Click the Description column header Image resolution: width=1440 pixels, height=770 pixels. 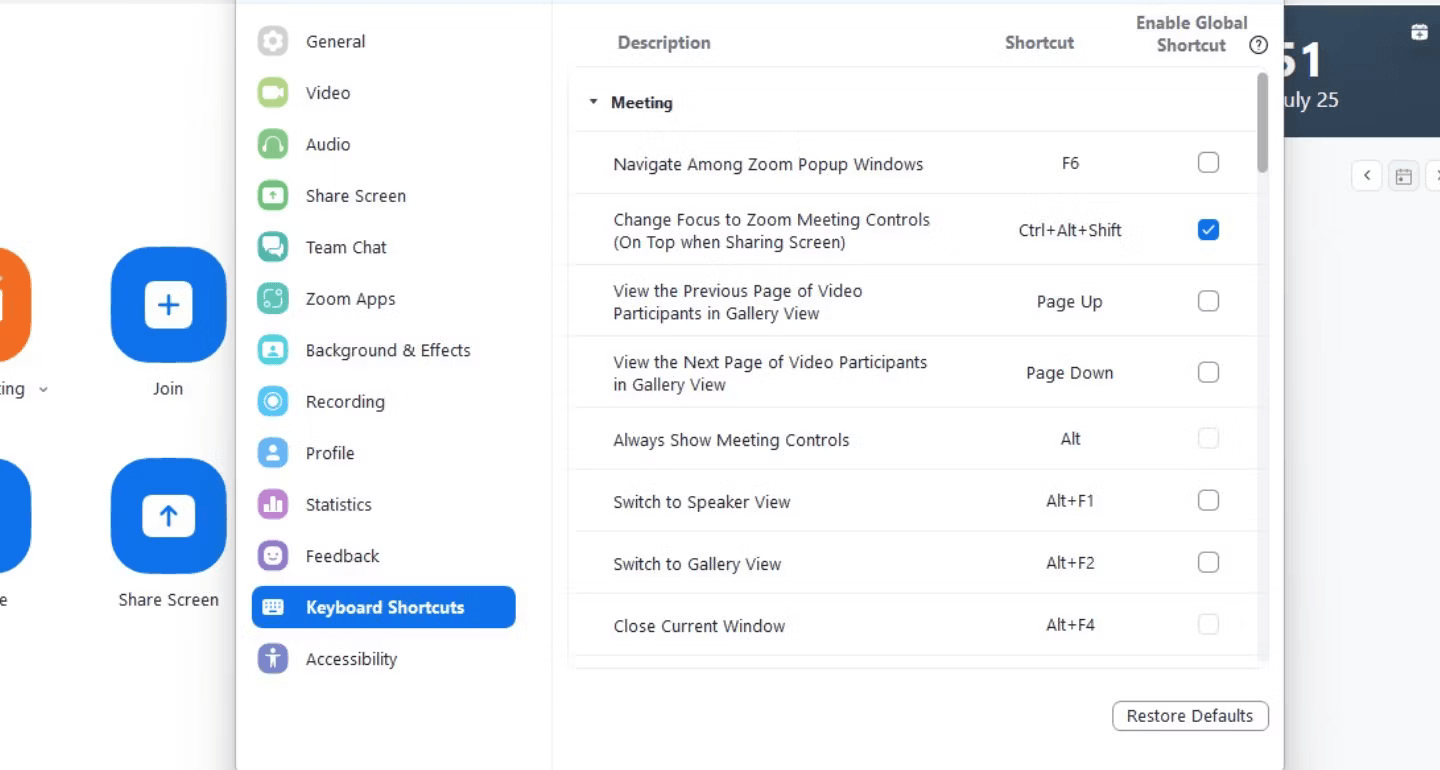[x=664, y=42]
